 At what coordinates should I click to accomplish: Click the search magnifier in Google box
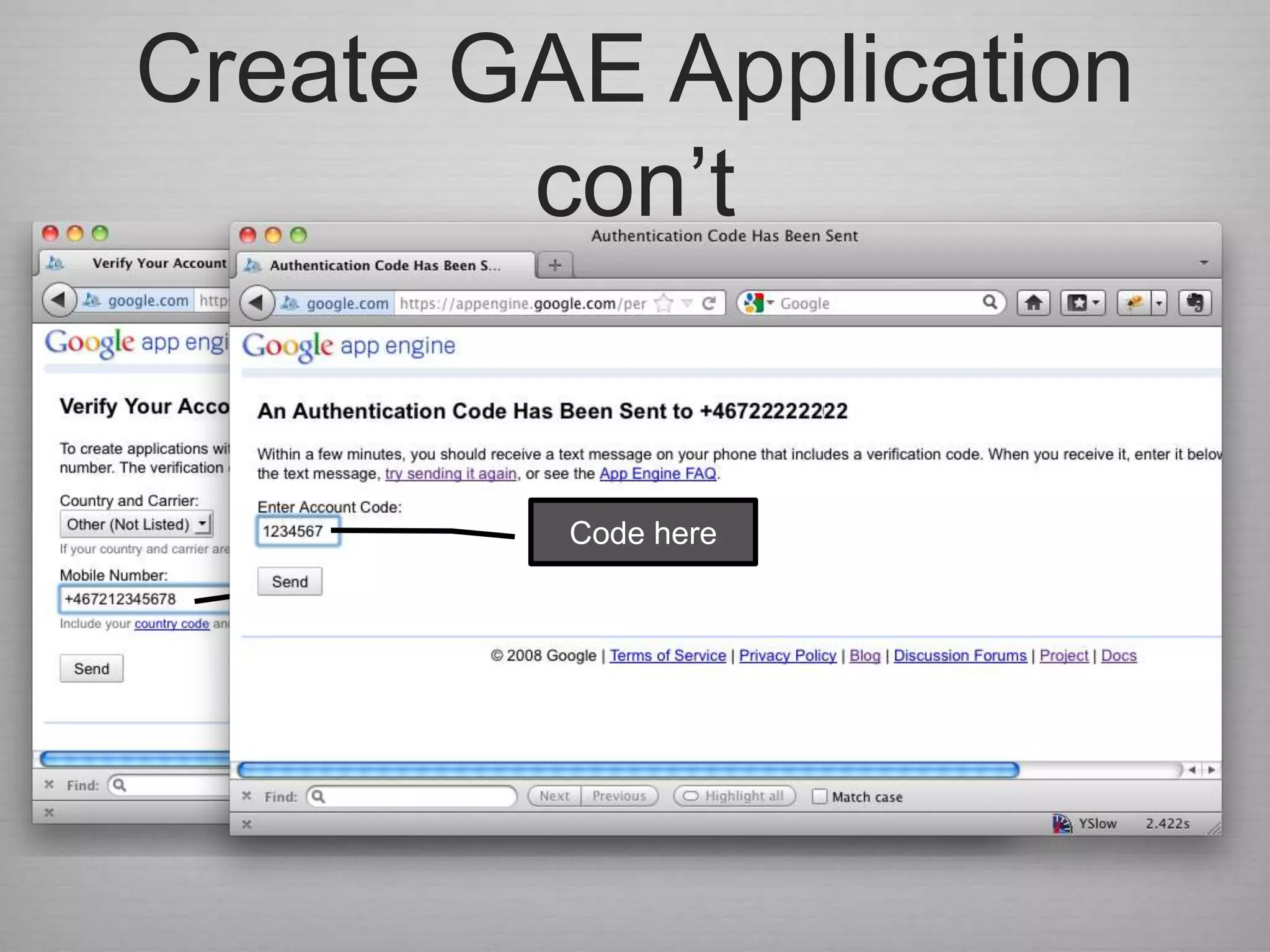(x=990, y=302)
